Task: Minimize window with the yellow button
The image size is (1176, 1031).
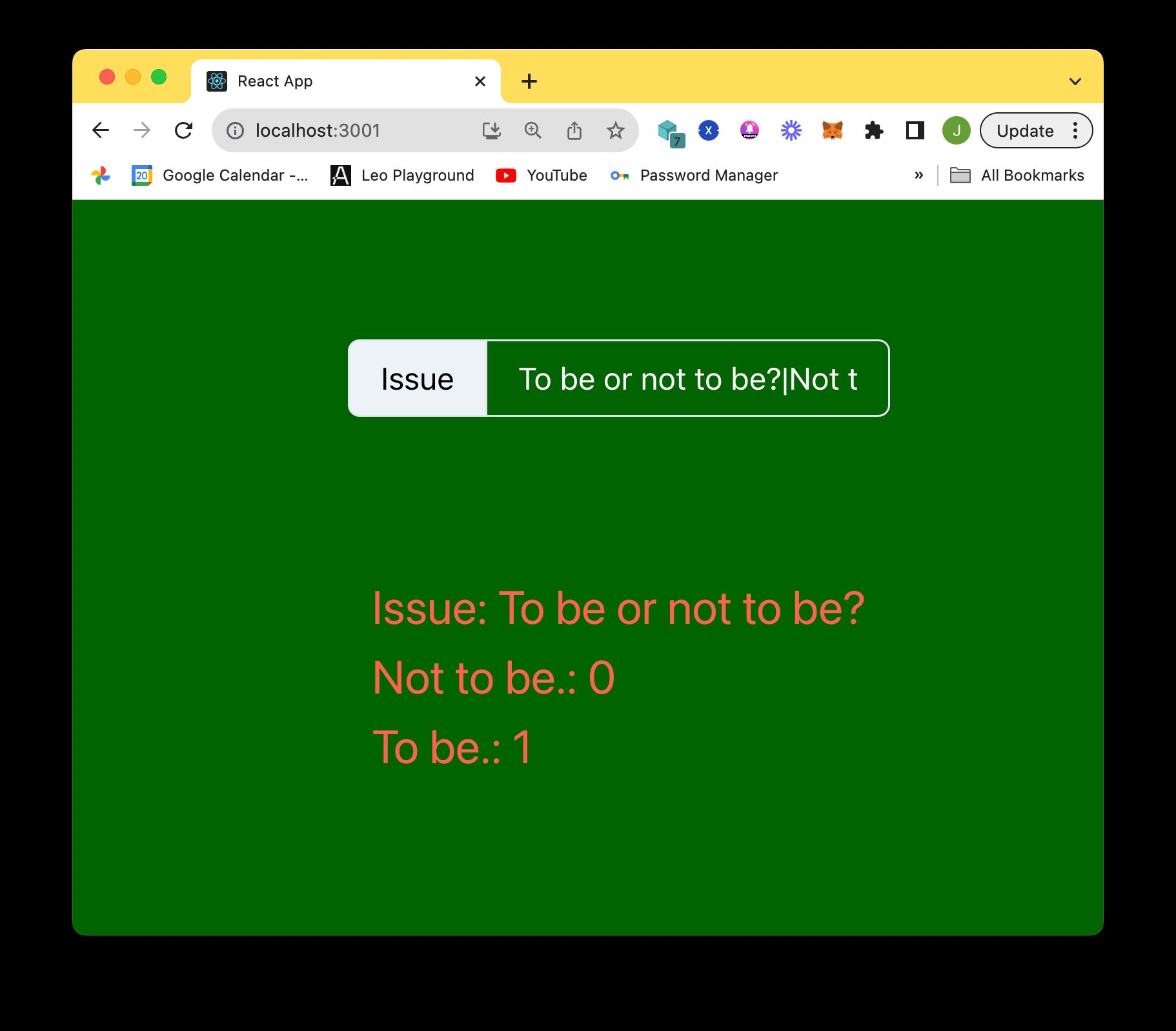Action: click(x=133, y=77)
